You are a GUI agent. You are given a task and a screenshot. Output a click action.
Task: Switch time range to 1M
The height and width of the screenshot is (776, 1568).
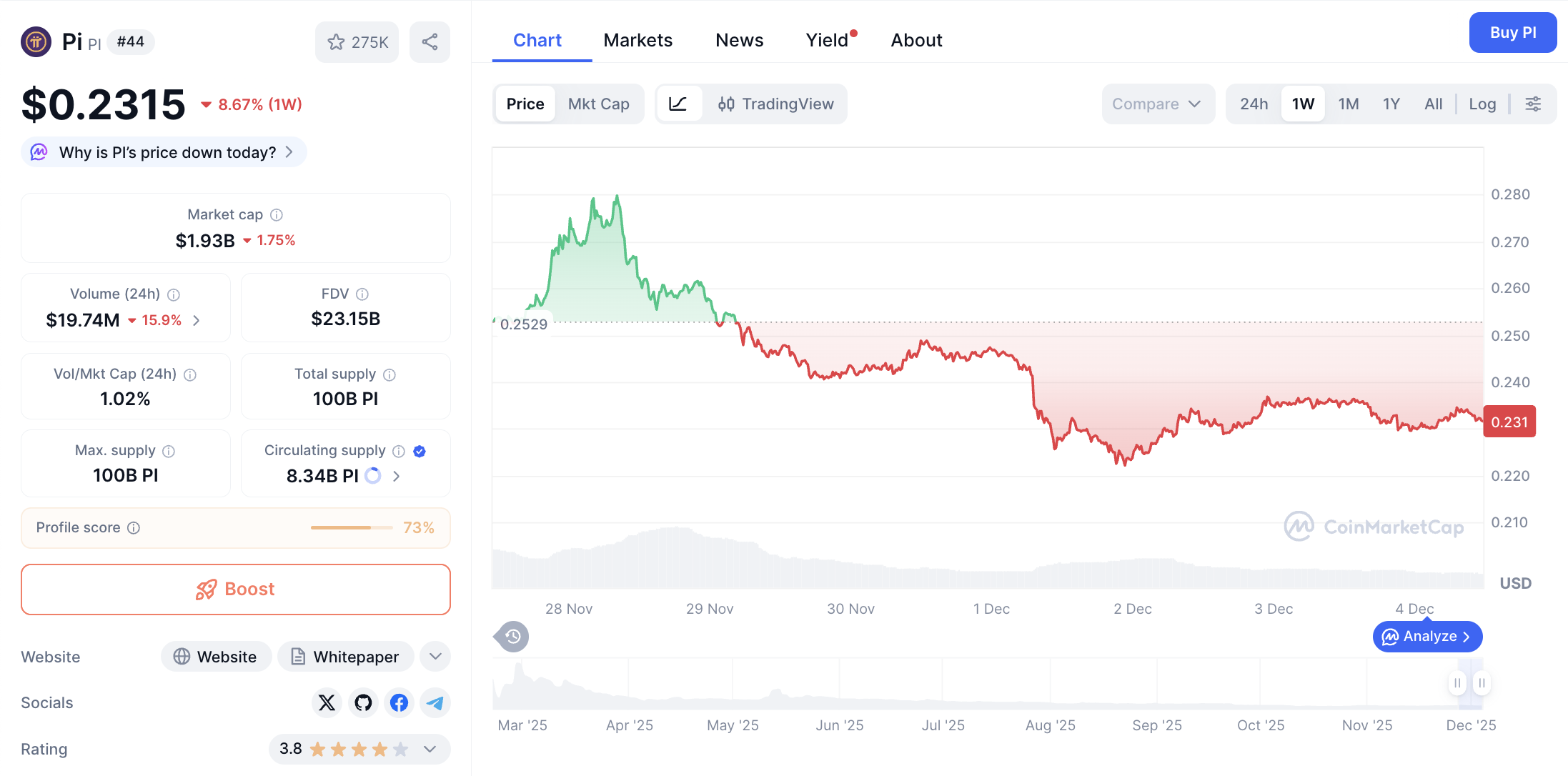tap(1349, 104)
